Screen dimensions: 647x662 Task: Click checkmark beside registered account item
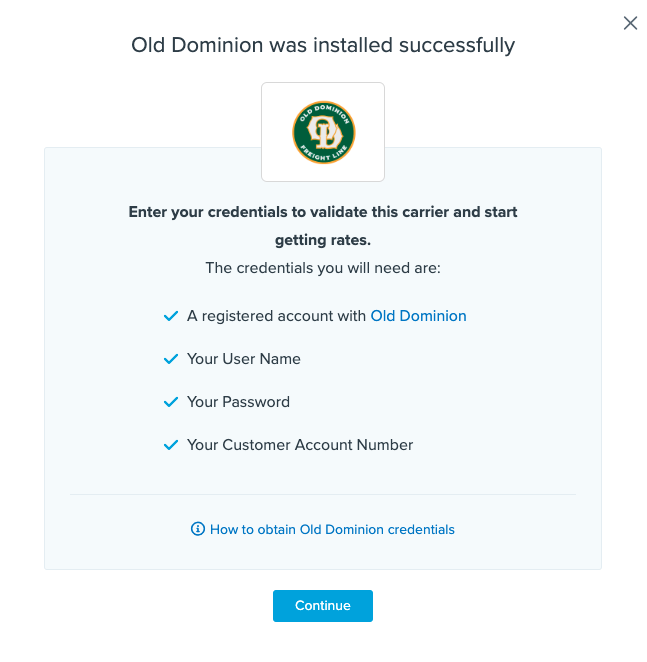pos(170,316)
